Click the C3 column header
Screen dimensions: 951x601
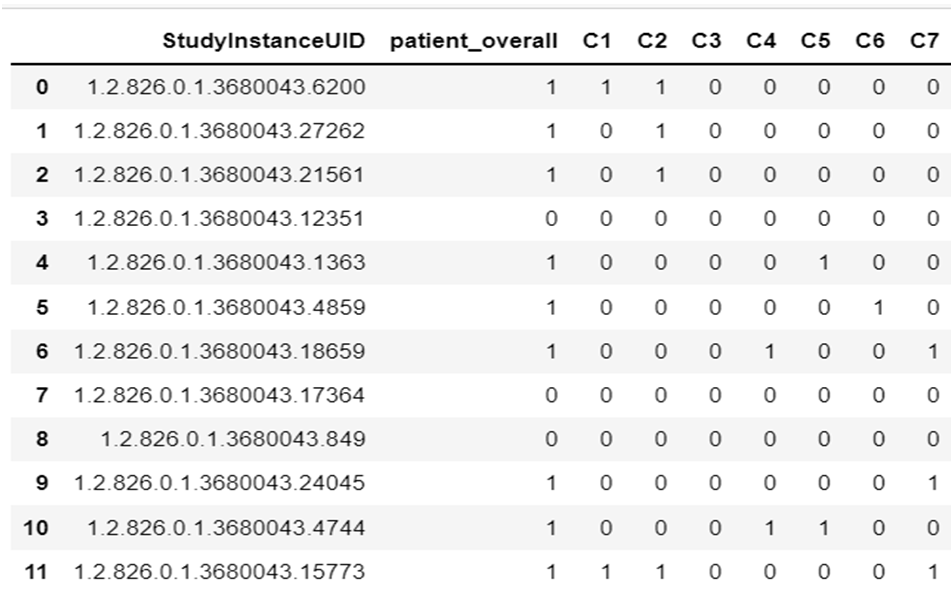(706, 41)
